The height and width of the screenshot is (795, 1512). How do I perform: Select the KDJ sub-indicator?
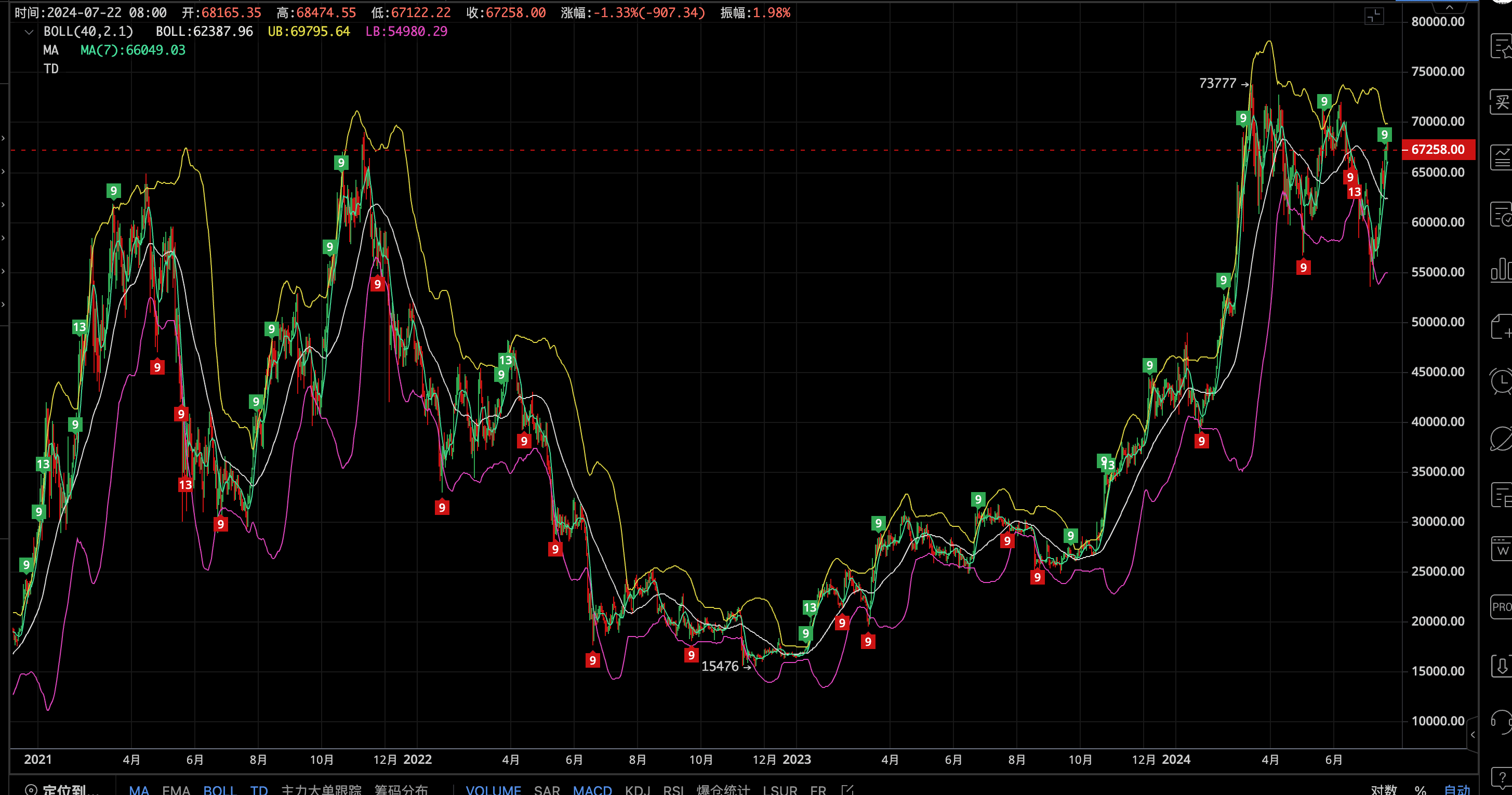(x=638, y=790)
